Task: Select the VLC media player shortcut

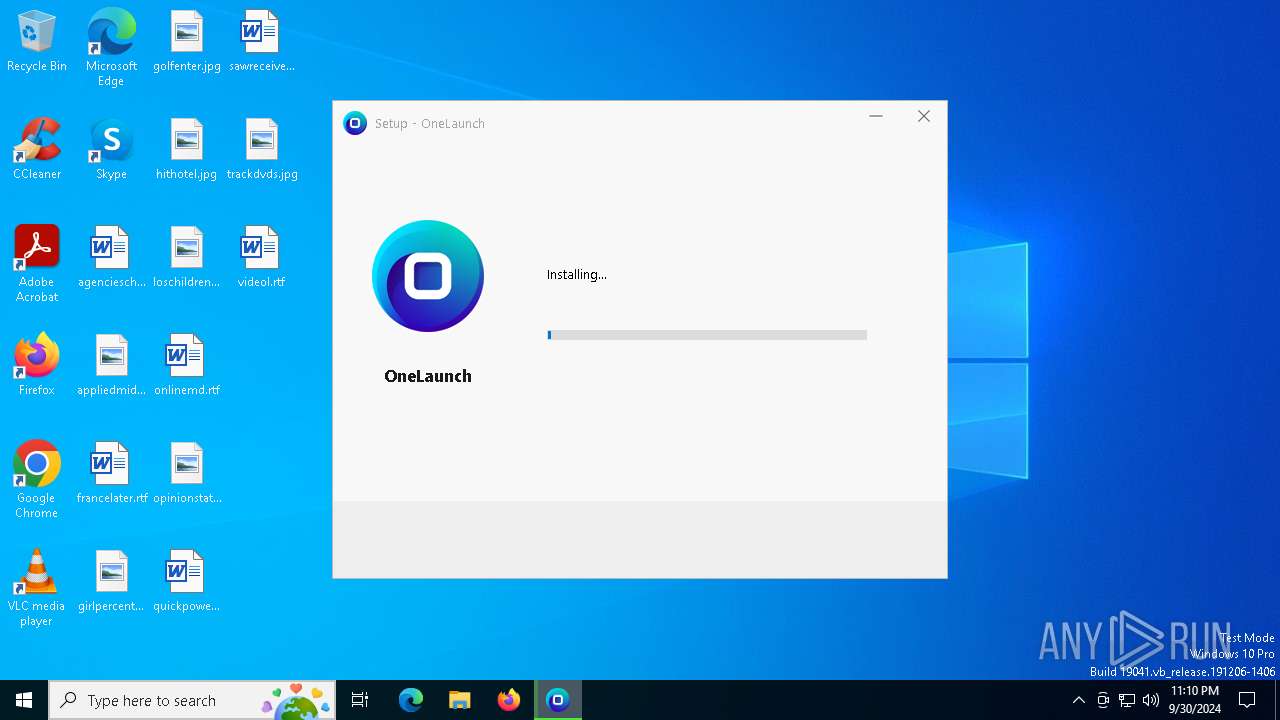Action: [x=37, y=588]
